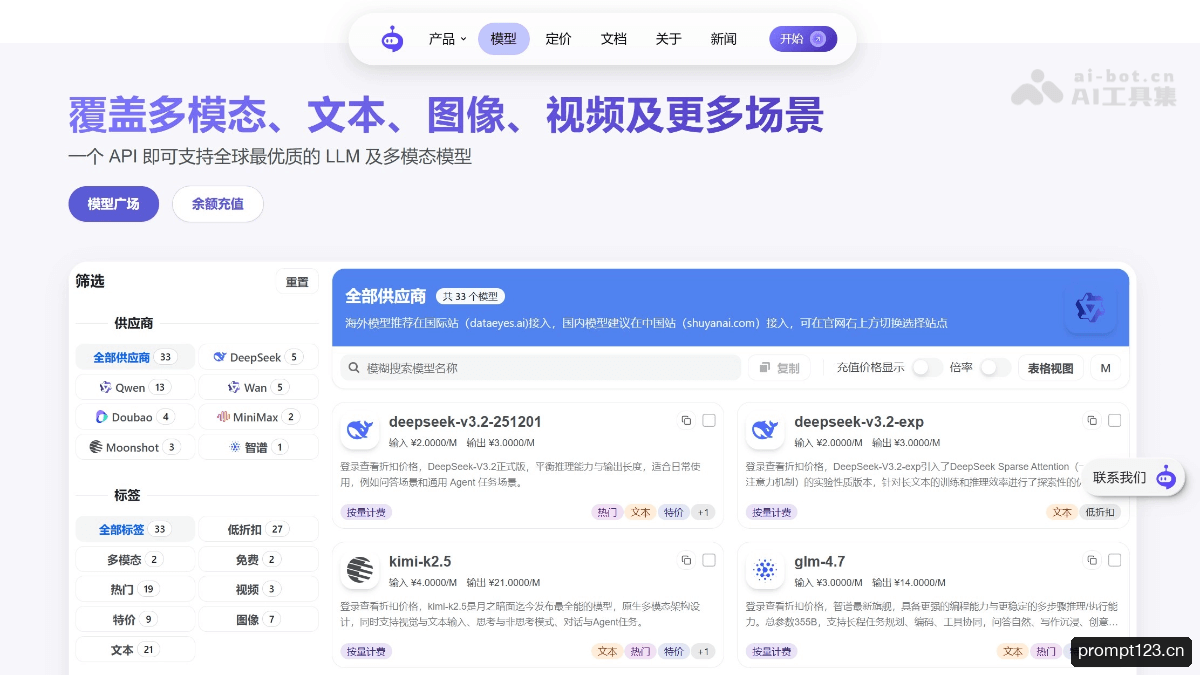Image resolution: width=1200 pixels, height=675 pixels.
Task: Toggle the 倍率 switch
Action: coord(994,368)
